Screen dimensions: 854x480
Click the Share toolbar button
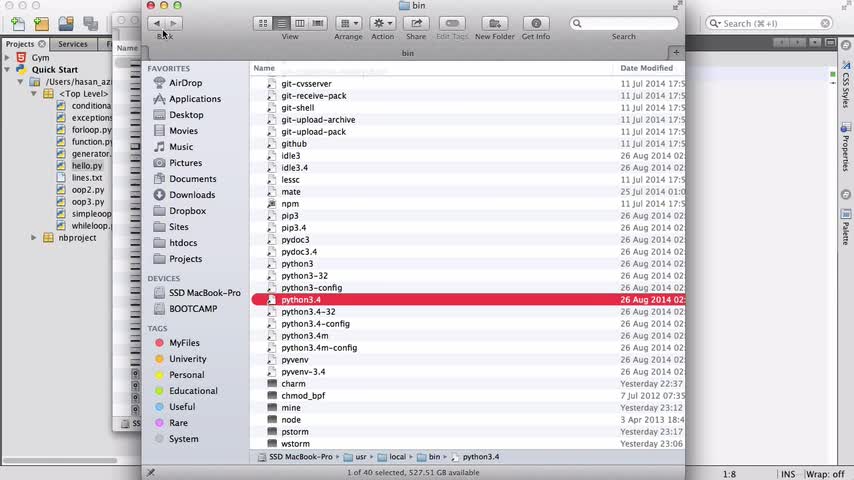[416, 23]
